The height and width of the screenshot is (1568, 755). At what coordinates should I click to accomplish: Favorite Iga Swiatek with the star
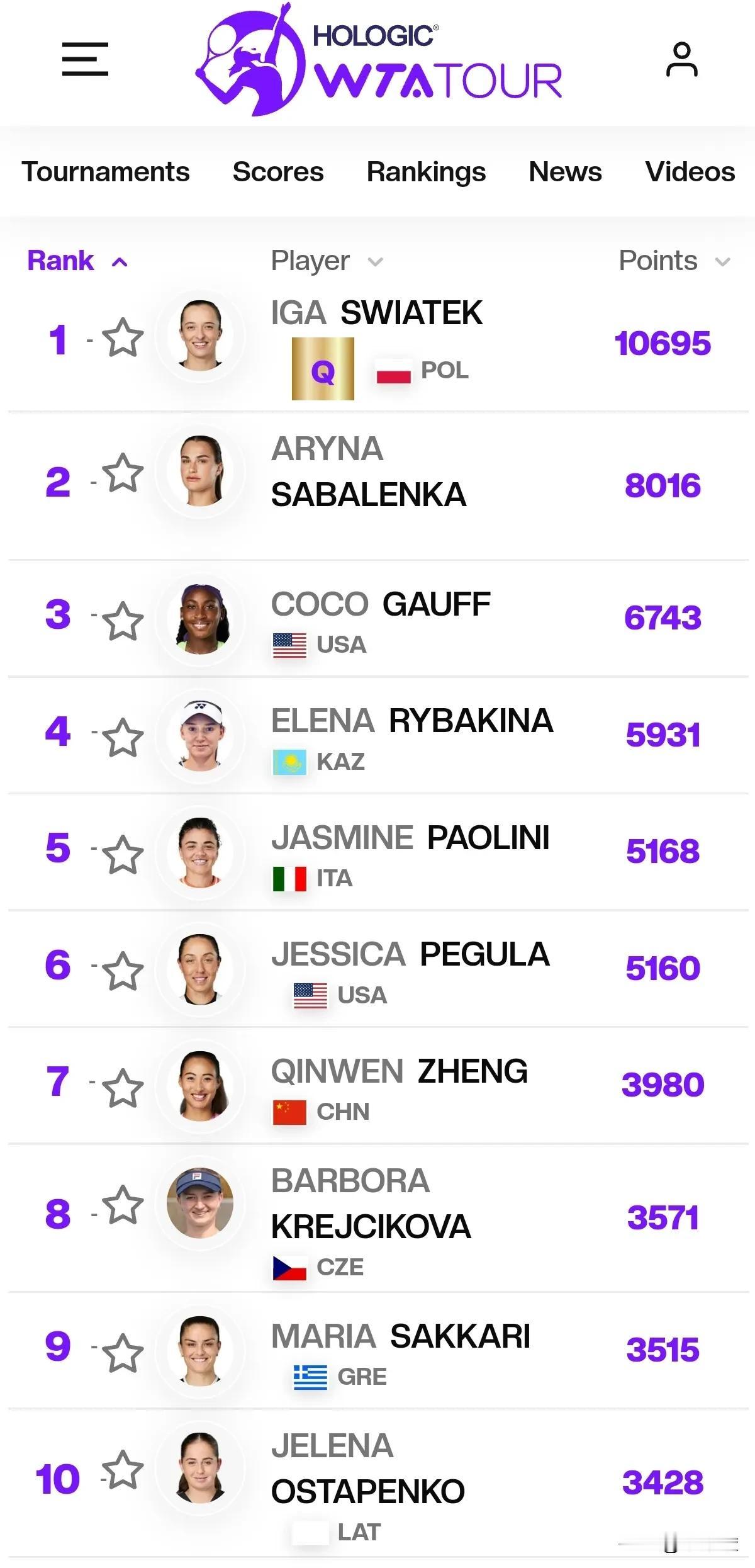tap(123, 337)
